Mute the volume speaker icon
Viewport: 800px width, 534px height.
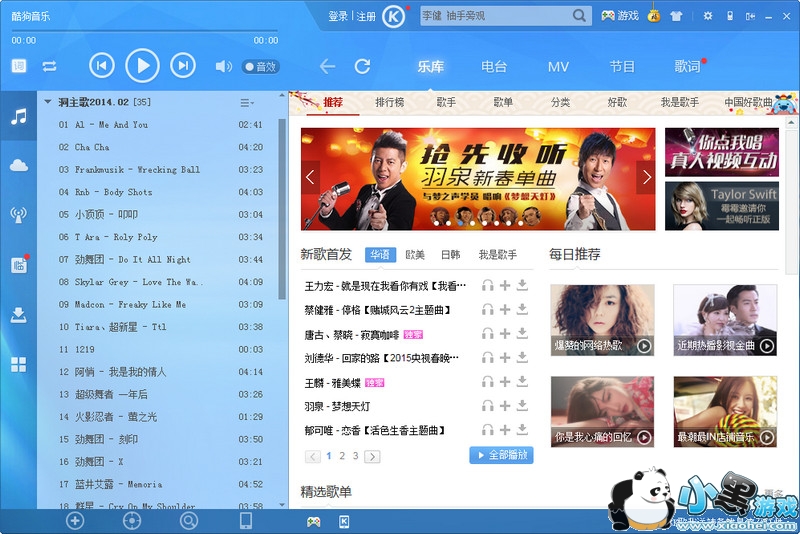223,66
